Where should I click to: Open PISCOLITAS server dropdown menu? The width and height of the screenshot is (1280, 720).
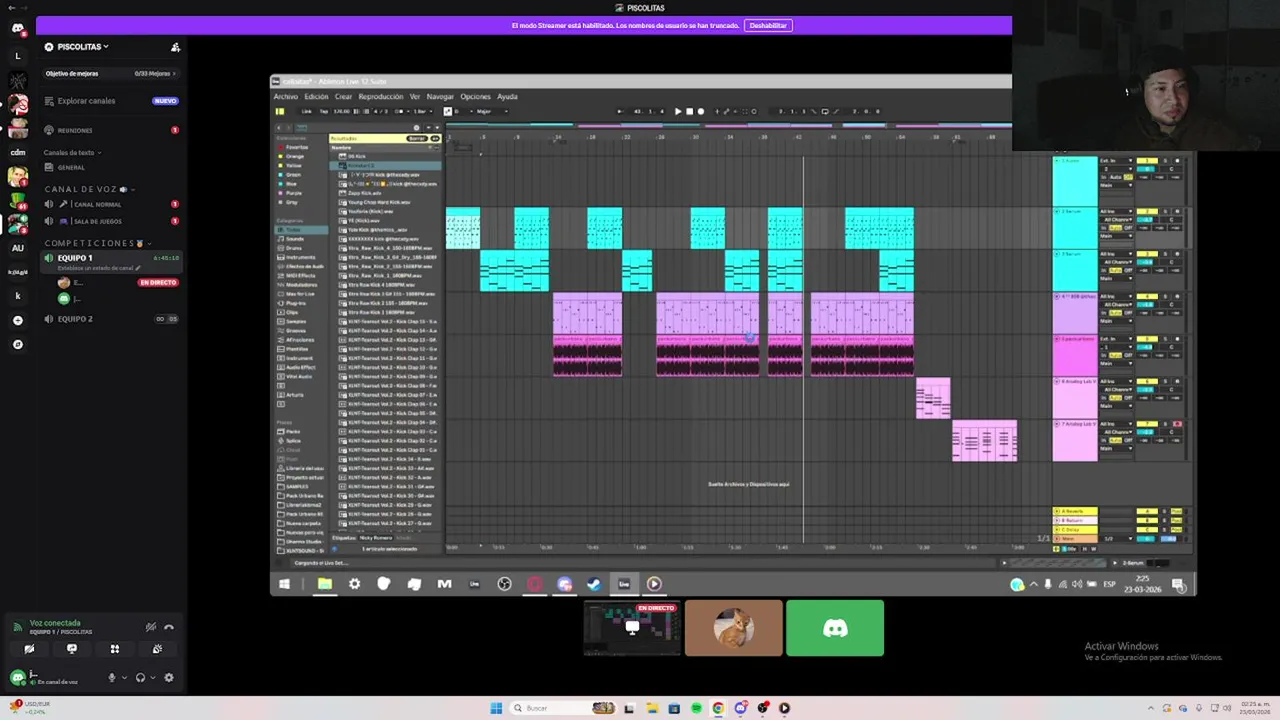[x=83, y=47]
